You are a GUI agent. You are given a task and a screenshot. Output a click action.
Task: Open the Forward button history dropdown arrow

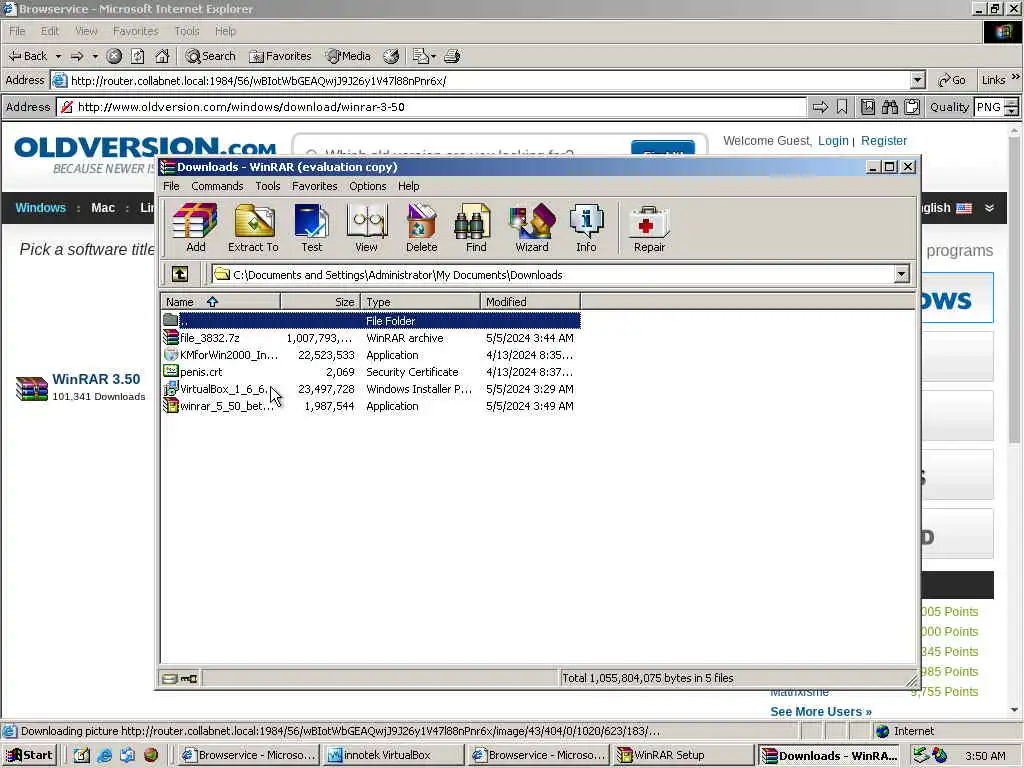[x=95, y=56]
